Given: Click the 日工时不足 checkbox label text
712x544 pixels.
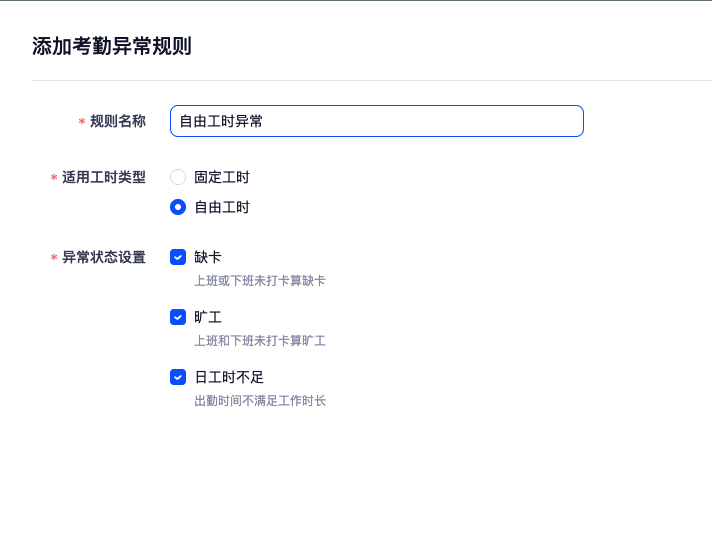Looking at the screenshot, I should coord(229,377).
